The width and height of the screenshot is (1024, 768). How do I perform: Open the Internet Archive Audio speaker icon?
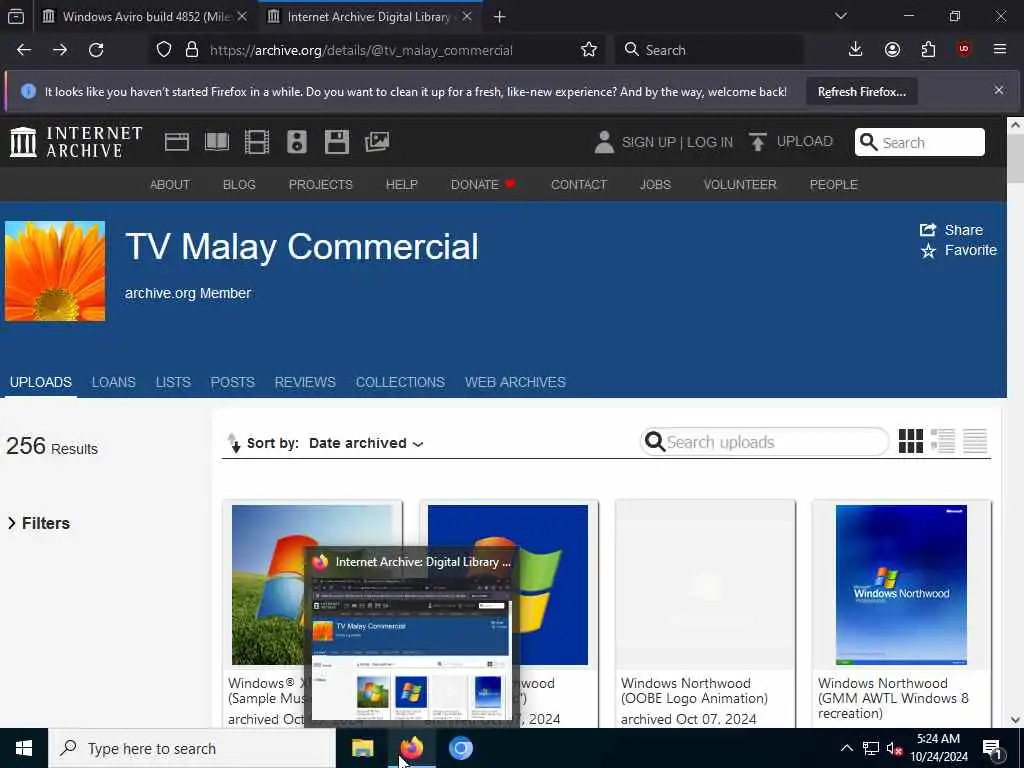(296, 142)
